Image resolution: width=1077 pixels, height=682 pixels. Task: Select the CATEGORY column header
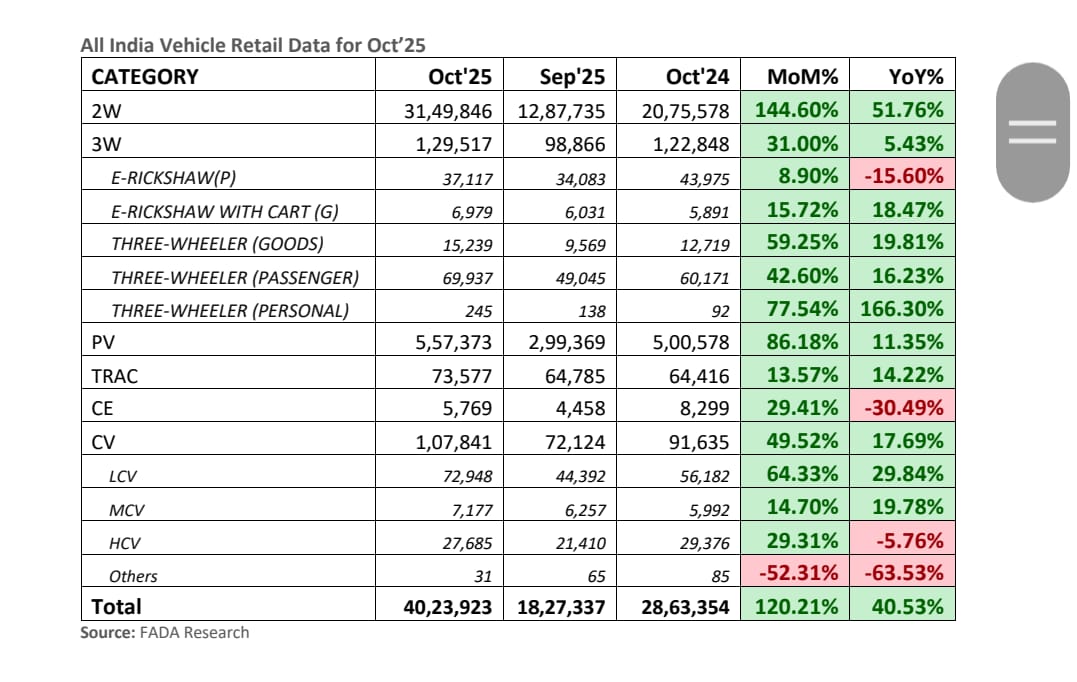click(x=145, y=77)
